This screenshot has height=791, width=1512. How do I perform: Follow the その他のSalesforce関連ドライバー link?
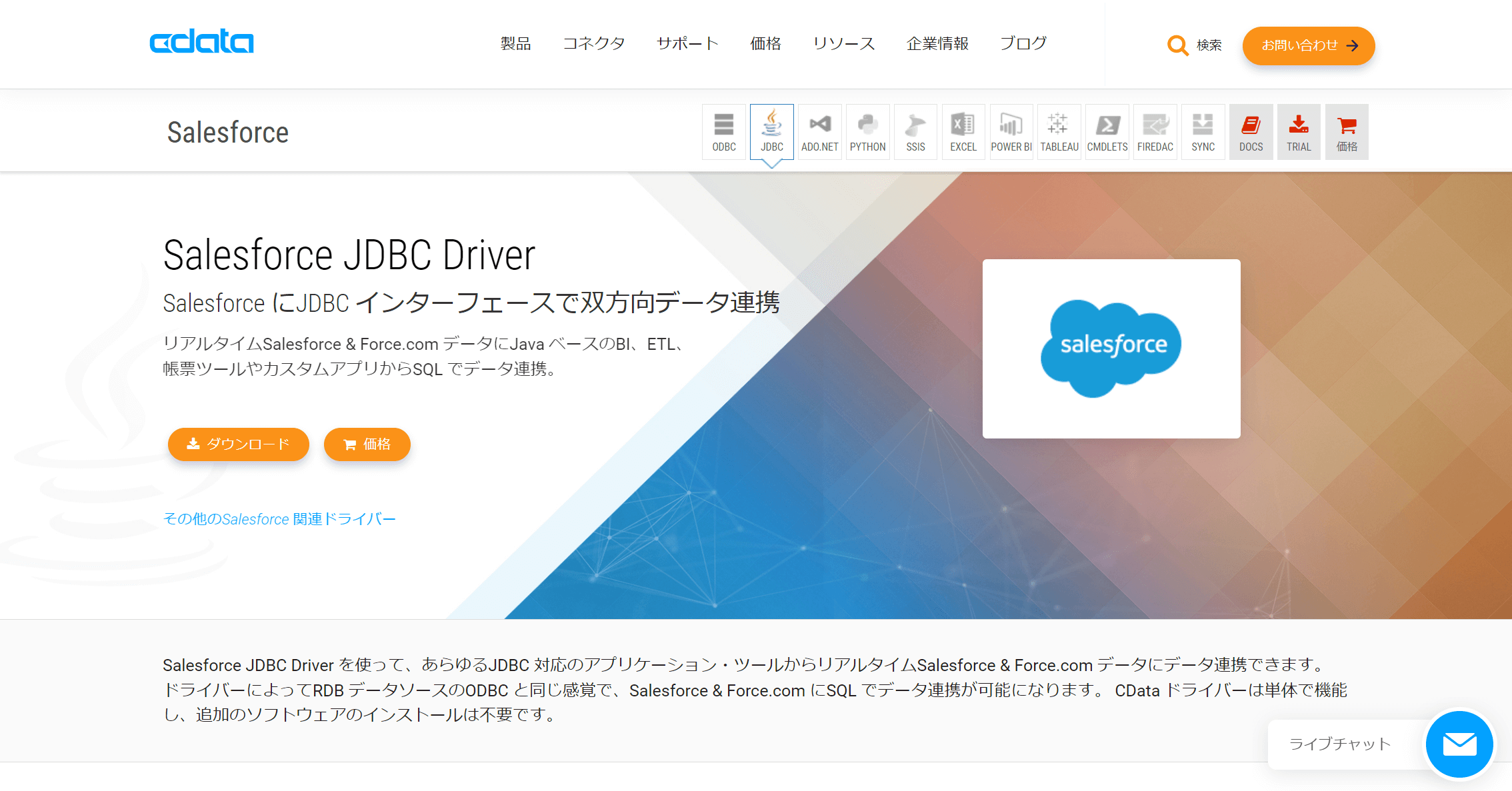[x=279, y=518]
